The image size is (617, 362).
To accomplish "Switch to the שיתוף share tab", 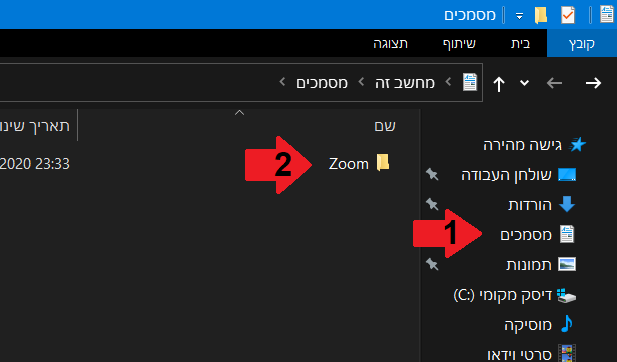I will click(459, 43).
